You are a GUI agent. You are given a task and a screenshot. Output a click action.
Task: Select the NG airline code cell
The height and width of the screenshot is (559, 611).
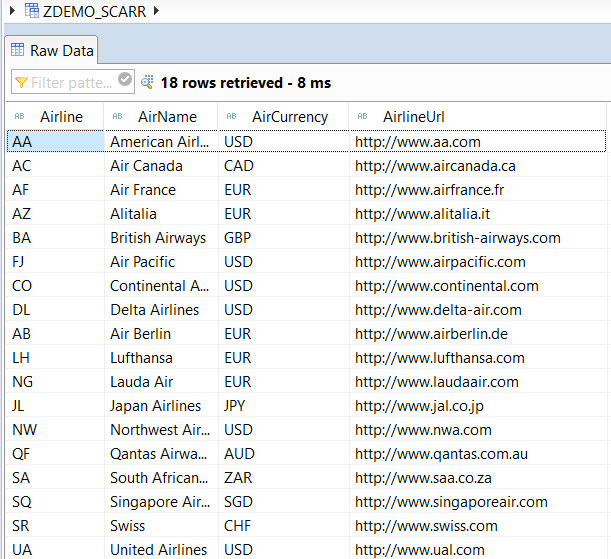[55, 382]
